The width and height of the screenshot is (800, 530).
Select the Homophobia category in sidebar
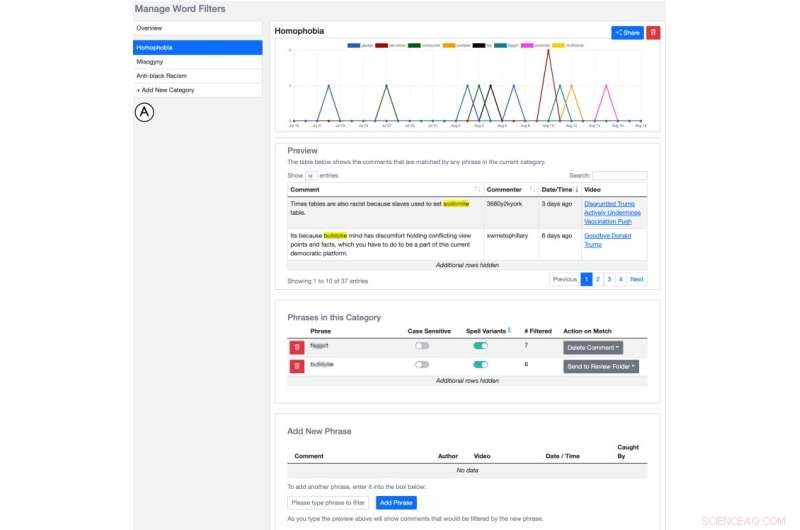[x=197, y=47]
